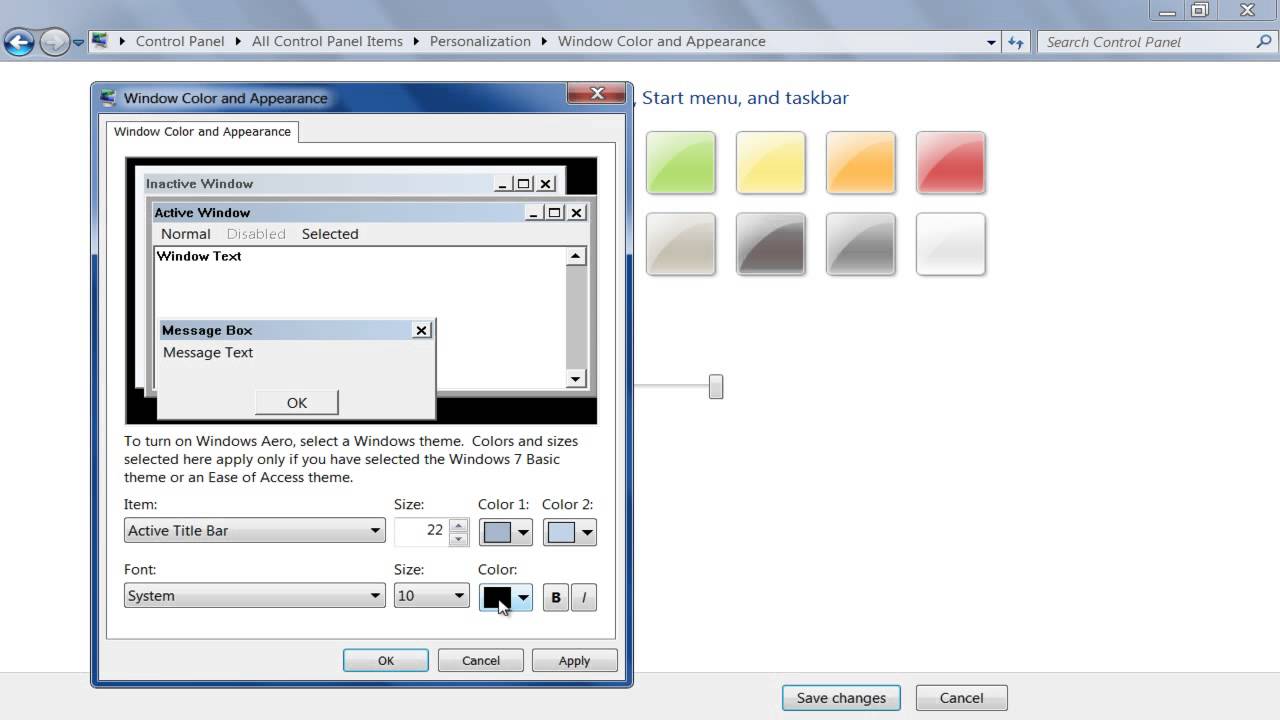Click the preview scrollbar down arrow
1280x720 pixels.
[575, 379]
